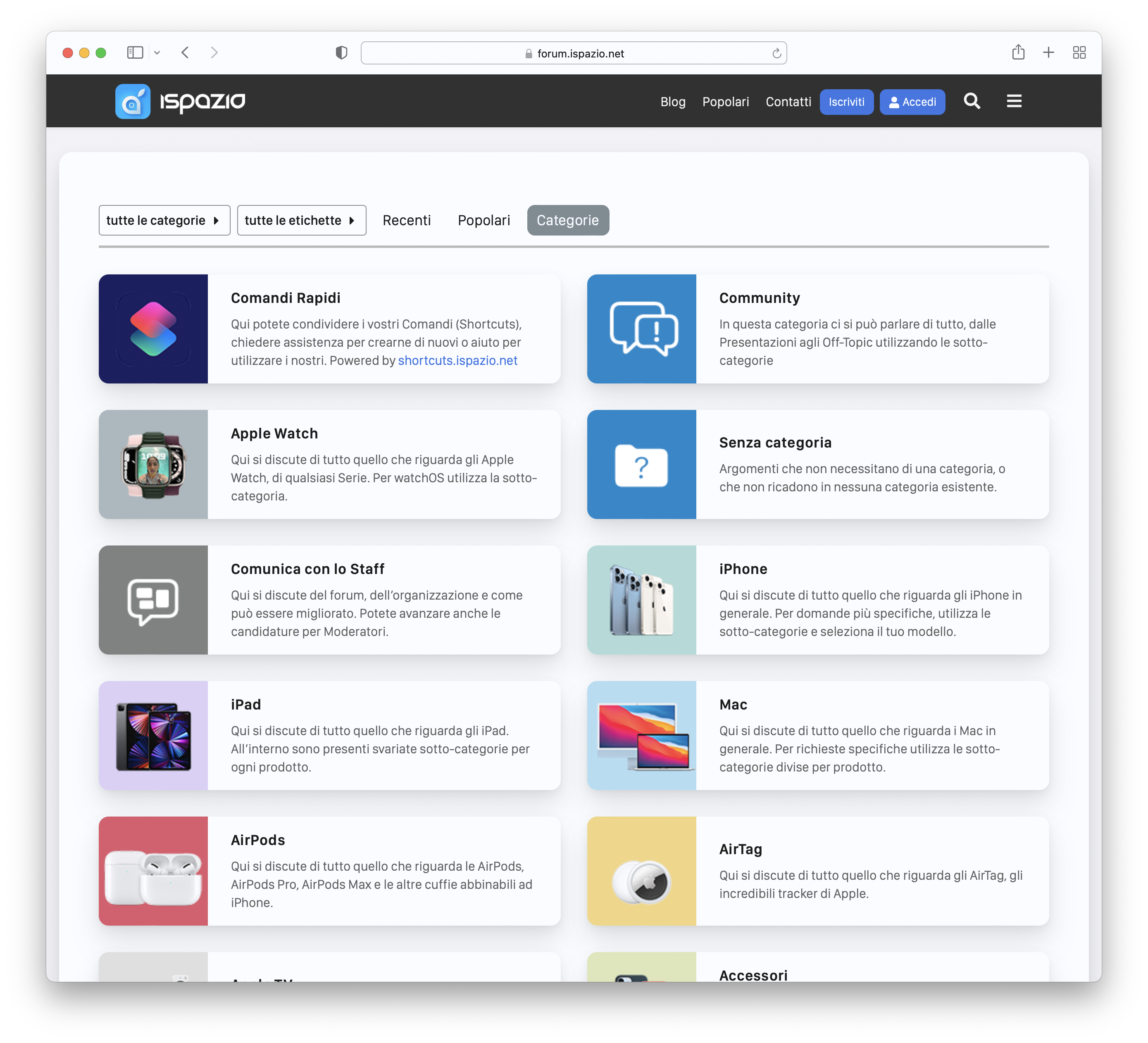Open the Apple Watch category title
Screen dimensions: 1148x1043
(x=274, y=433)
